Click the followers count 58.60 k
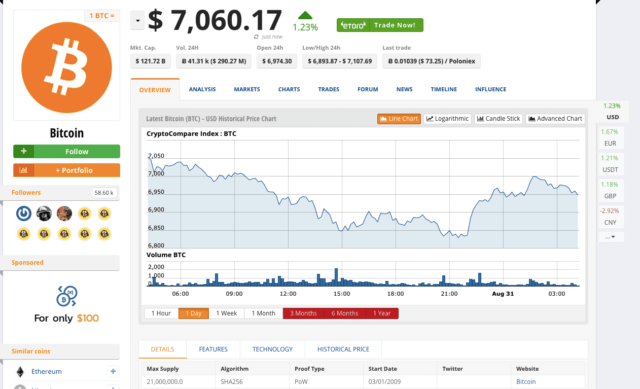 point(104,193)
